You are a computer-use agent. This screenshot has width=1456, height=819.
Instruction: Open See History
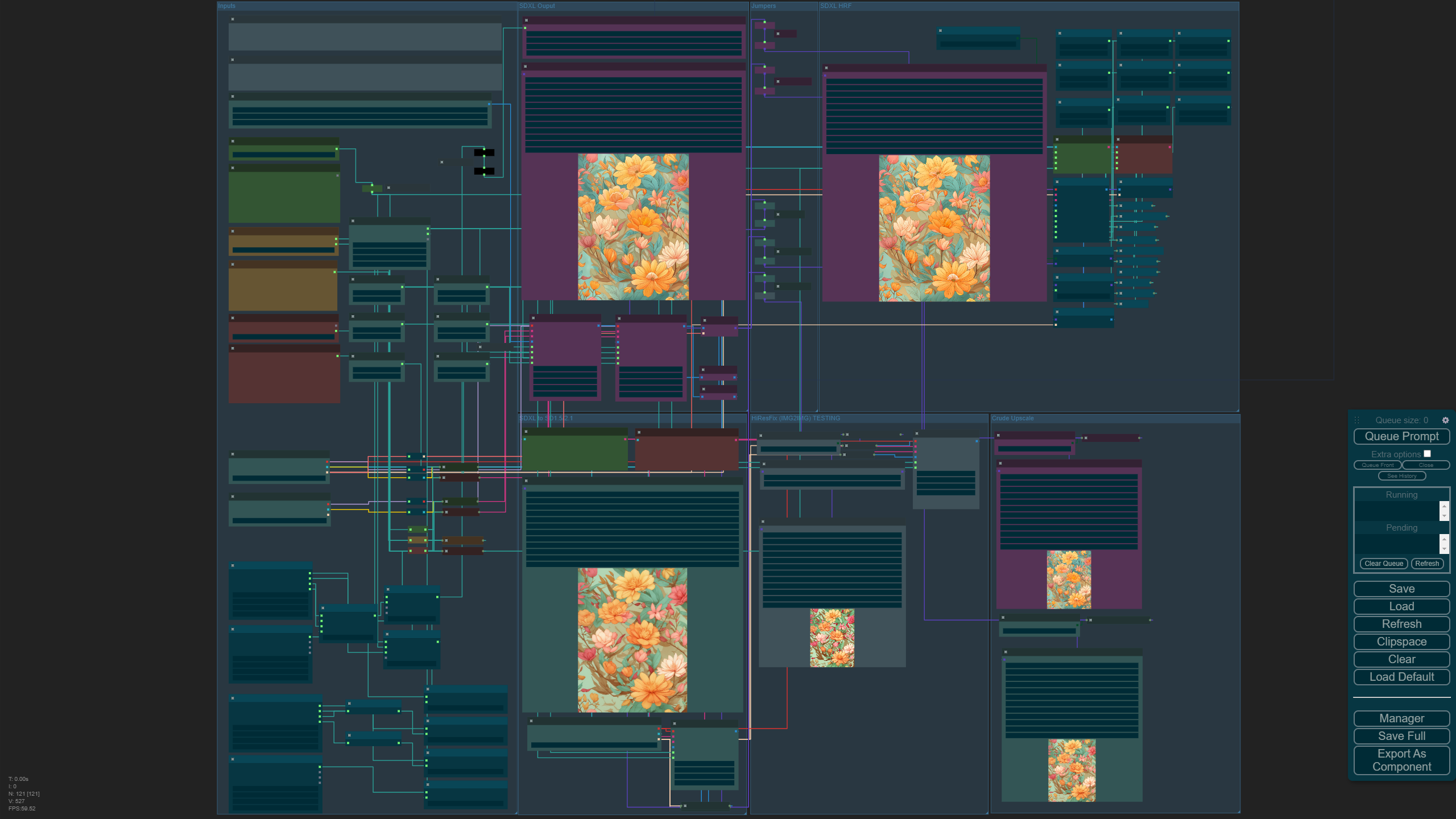pyautogui.click(x=1401, y=476)
